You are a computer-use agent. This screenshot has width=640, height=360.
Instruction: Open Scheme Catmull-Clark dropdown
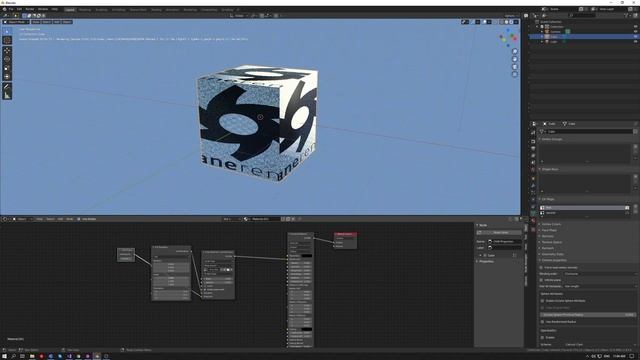coord(600,344)
